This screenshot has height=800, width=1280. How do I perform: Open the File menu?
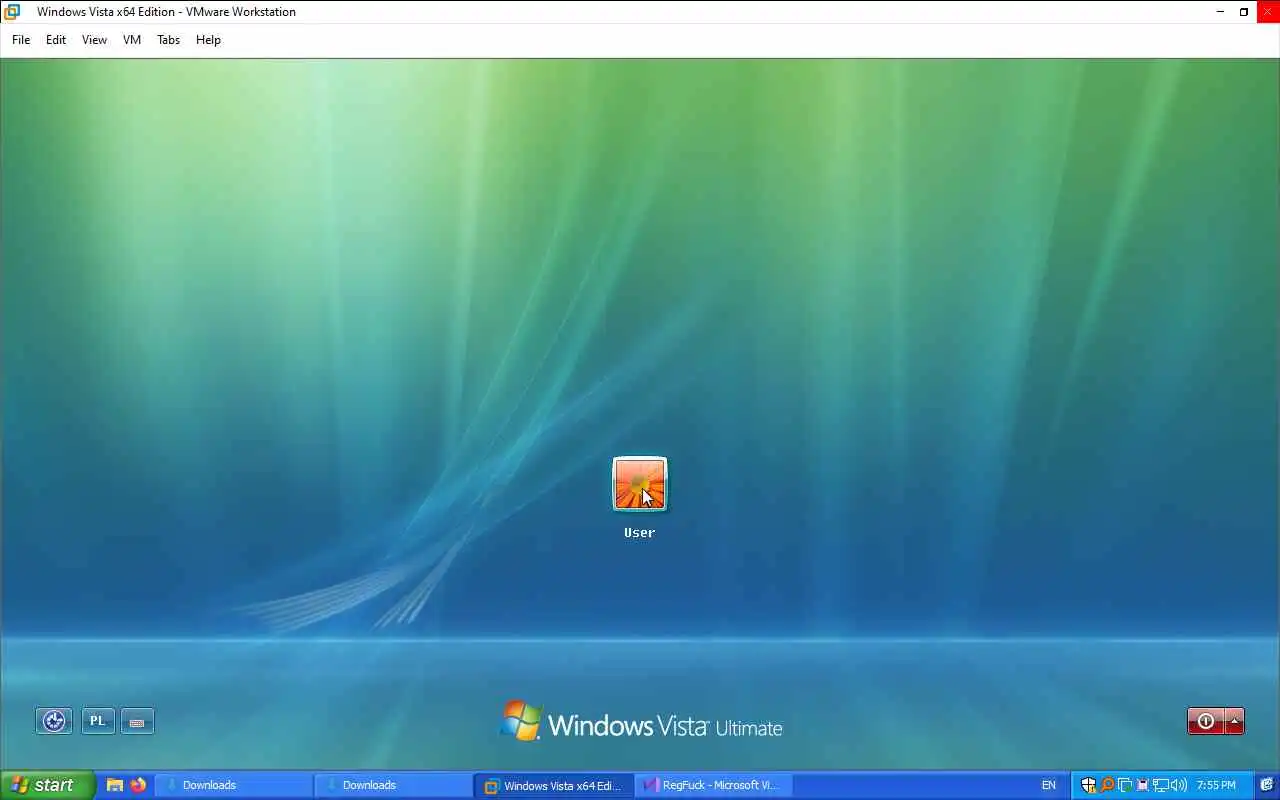[x=21, y=40]
